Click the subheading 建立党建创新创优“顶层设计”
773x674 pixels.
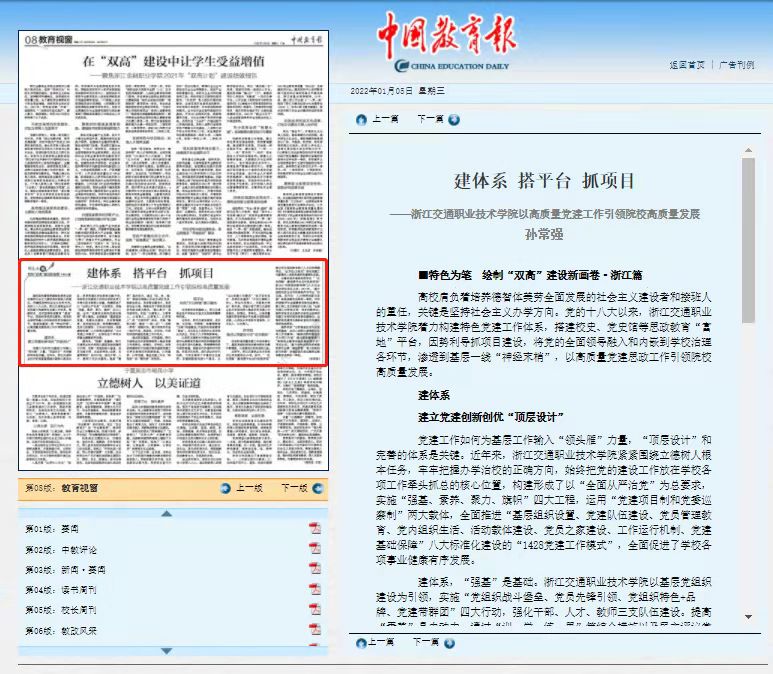coord(491,418)
